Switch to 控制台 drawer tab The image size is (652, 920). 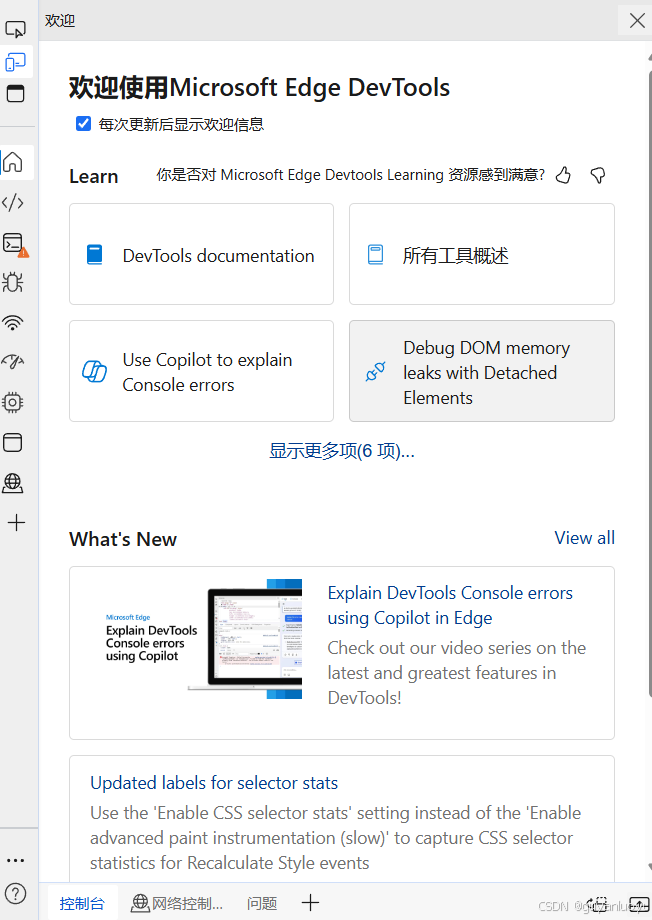(x=82, y=903)
